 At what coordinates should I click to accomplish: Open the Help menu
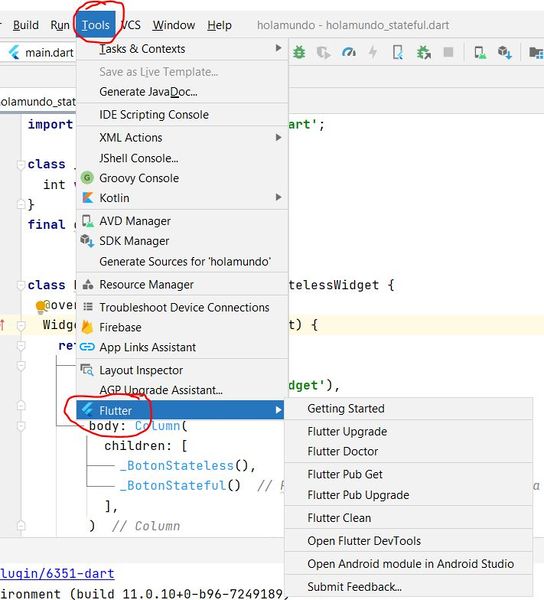coord(220,25)
